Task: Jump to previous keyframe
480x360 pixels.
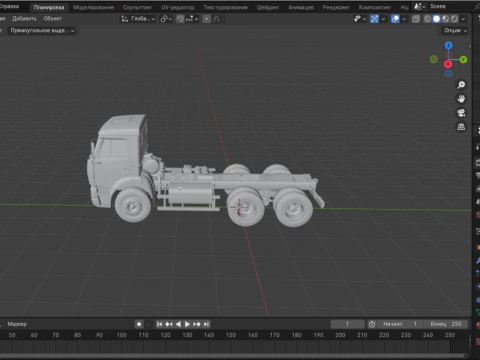Action: [x=169, y=324]
